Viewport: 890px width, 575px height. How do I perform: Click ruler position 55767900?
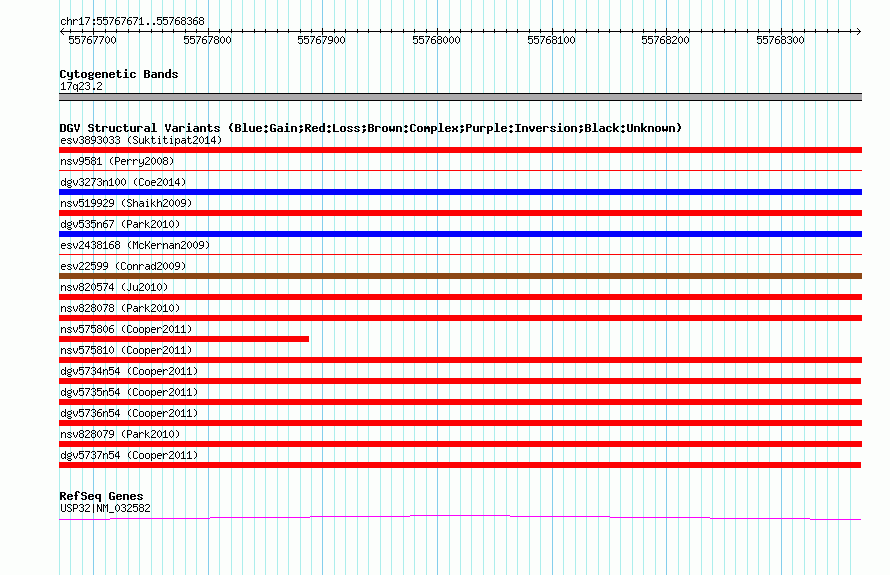pyautogui.click(x=321, y=40)
